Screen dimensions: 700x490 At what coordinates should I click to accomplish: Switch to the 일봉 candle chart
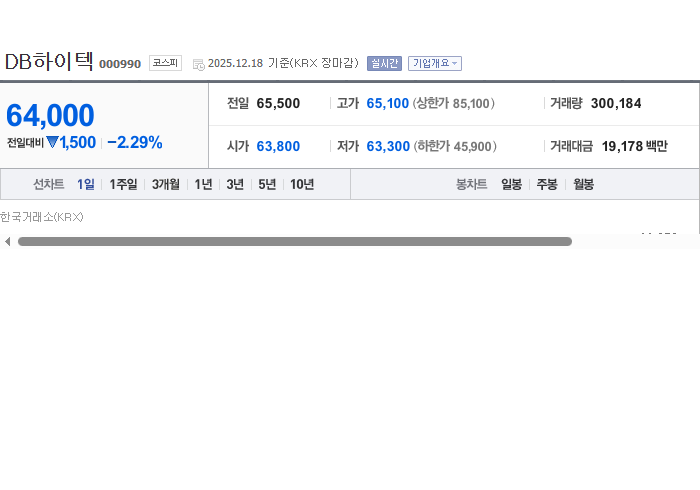[x=512, y=184]
